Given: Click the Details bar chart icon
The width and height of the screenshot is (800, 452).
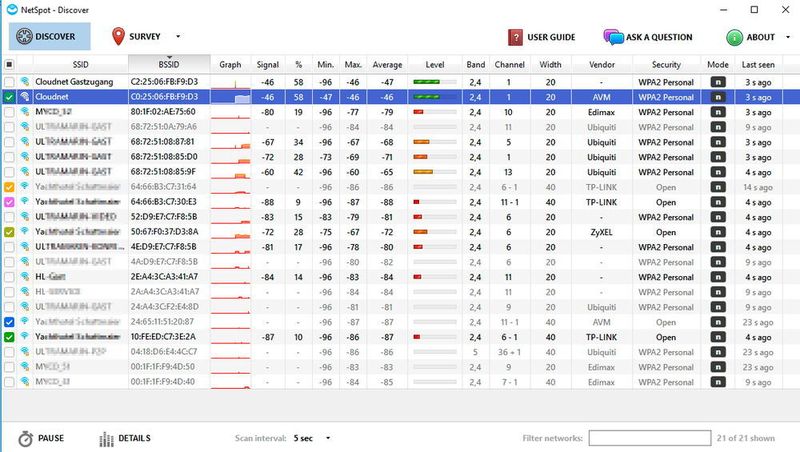Looking at the screenshot, I should tap(107, 439).
